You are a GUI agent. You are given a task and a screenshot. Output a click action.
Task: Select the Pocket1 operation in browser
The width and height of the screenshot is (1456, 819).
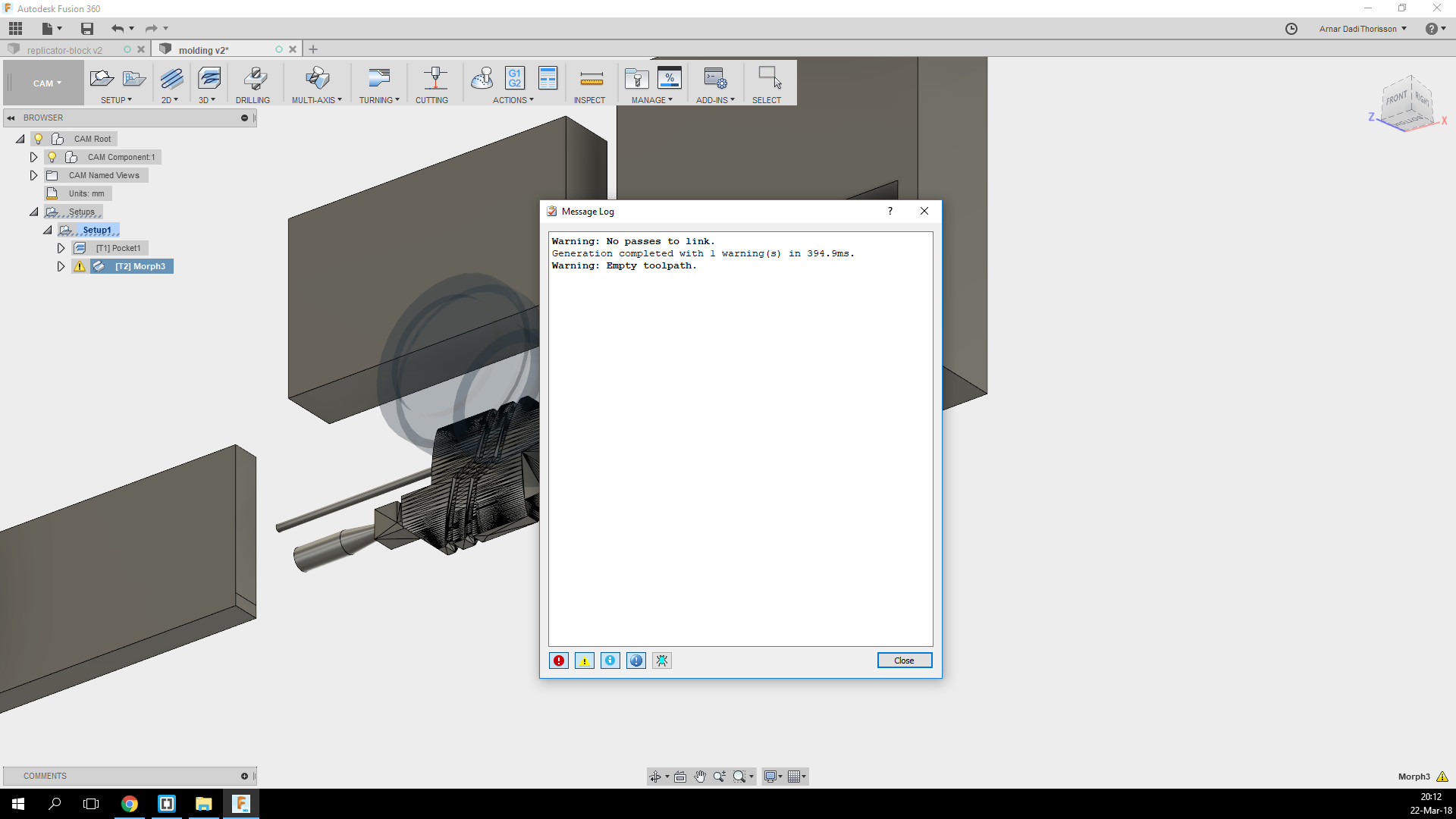click(x=118, y=248)
